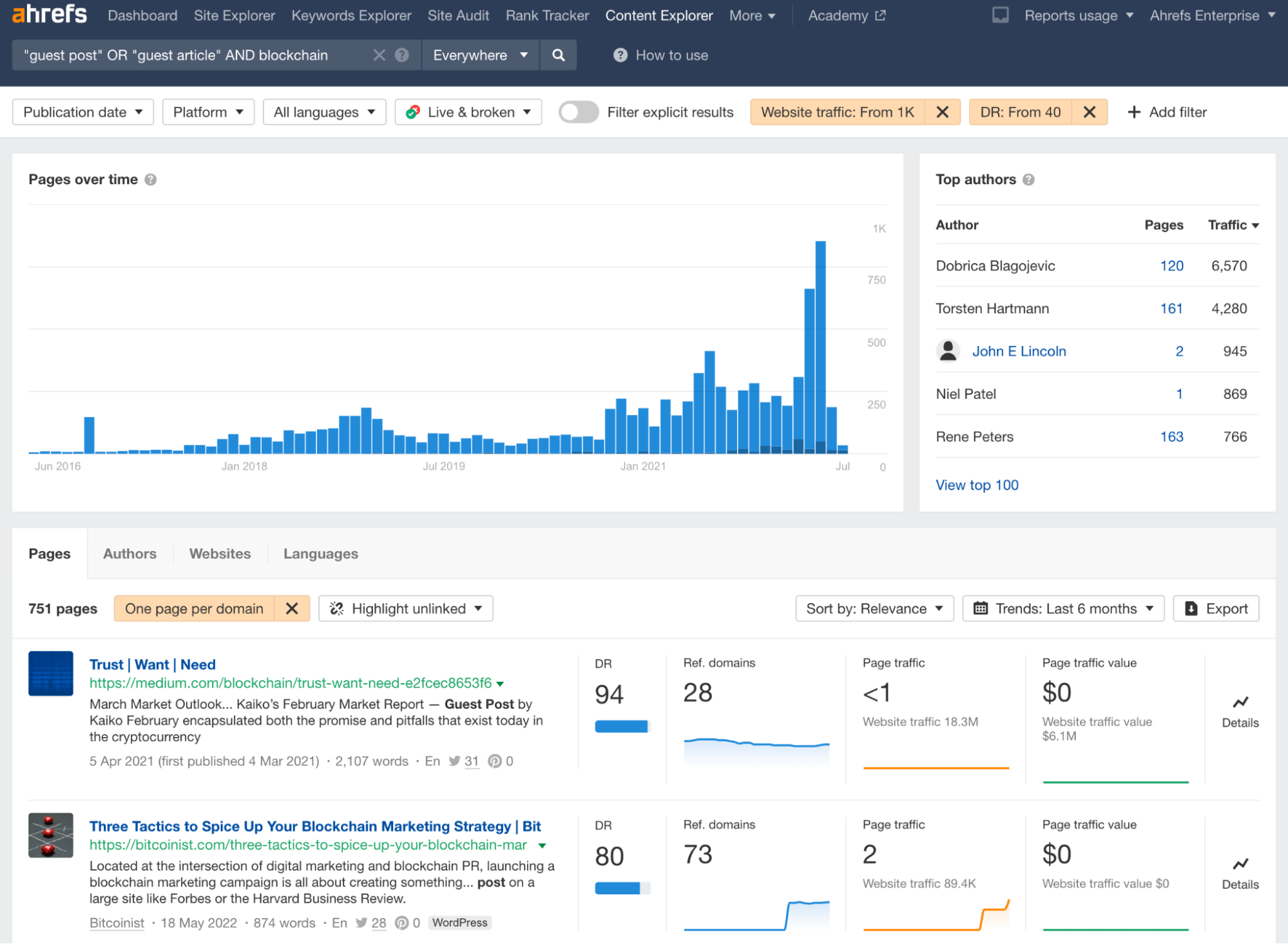Switch to the Websites tab
The image size is (1288, 944).
click(x=219, y=552)
